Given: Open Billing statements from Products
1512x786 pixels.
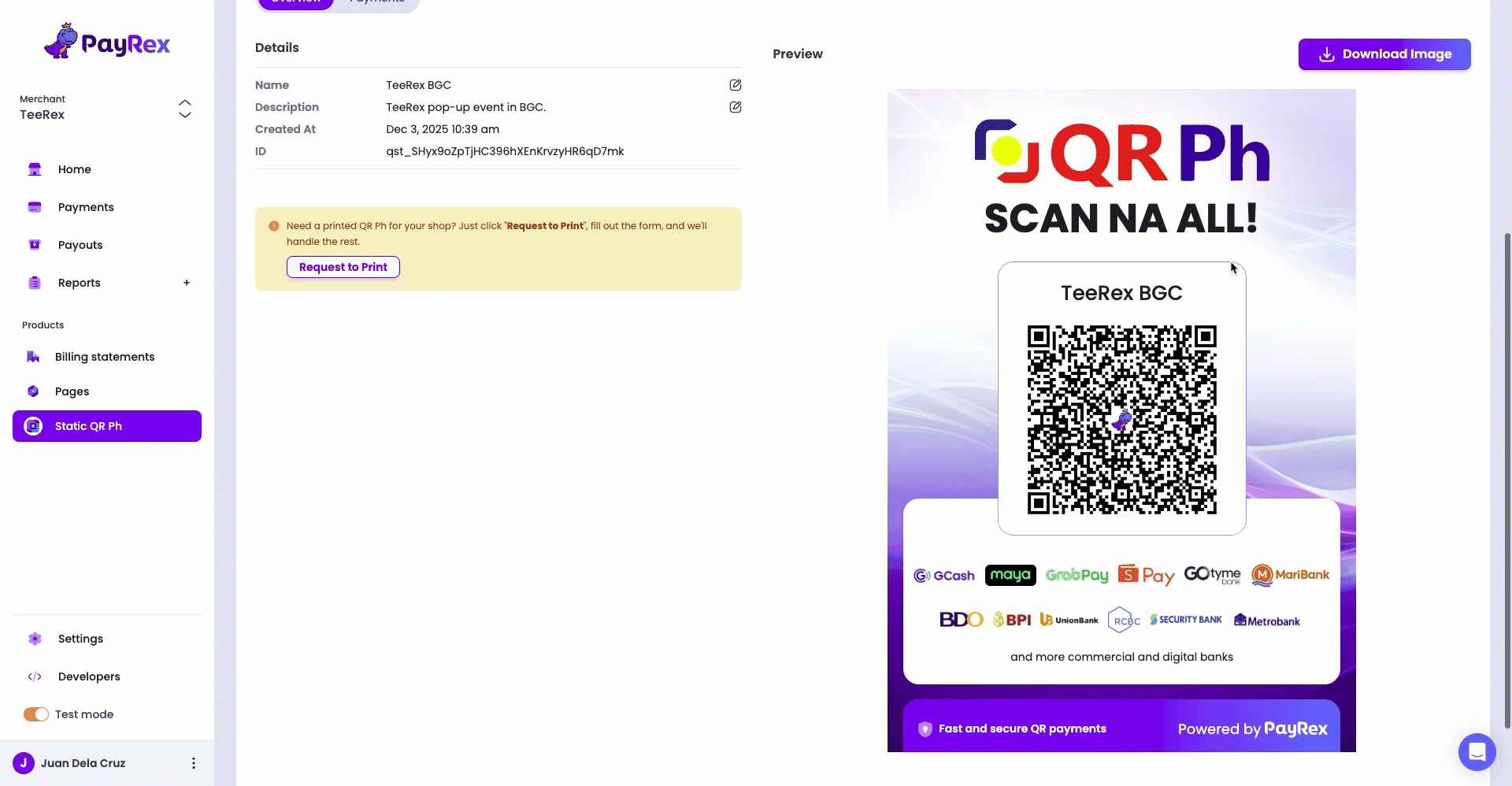Looking at the screenshot, I should coord(105,357).
